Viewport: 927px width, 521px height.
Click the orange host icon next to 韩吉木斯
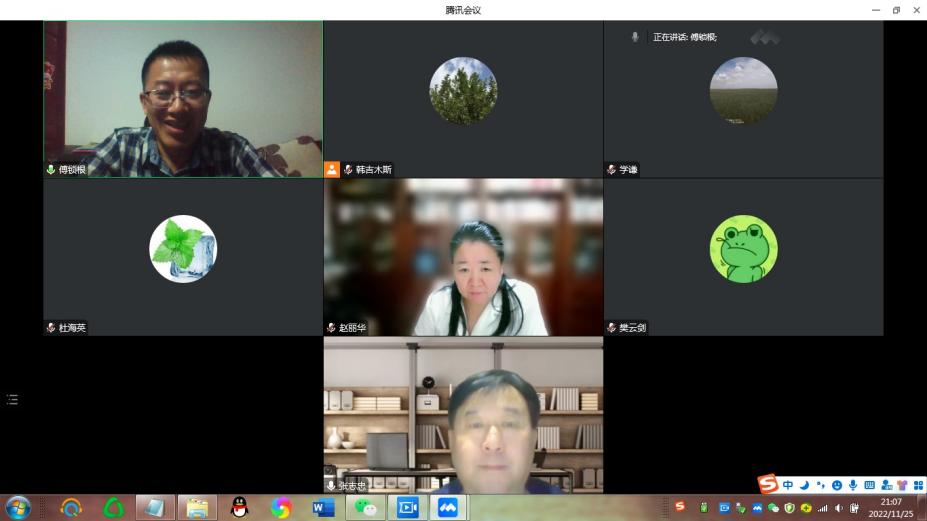click(332, 170)
